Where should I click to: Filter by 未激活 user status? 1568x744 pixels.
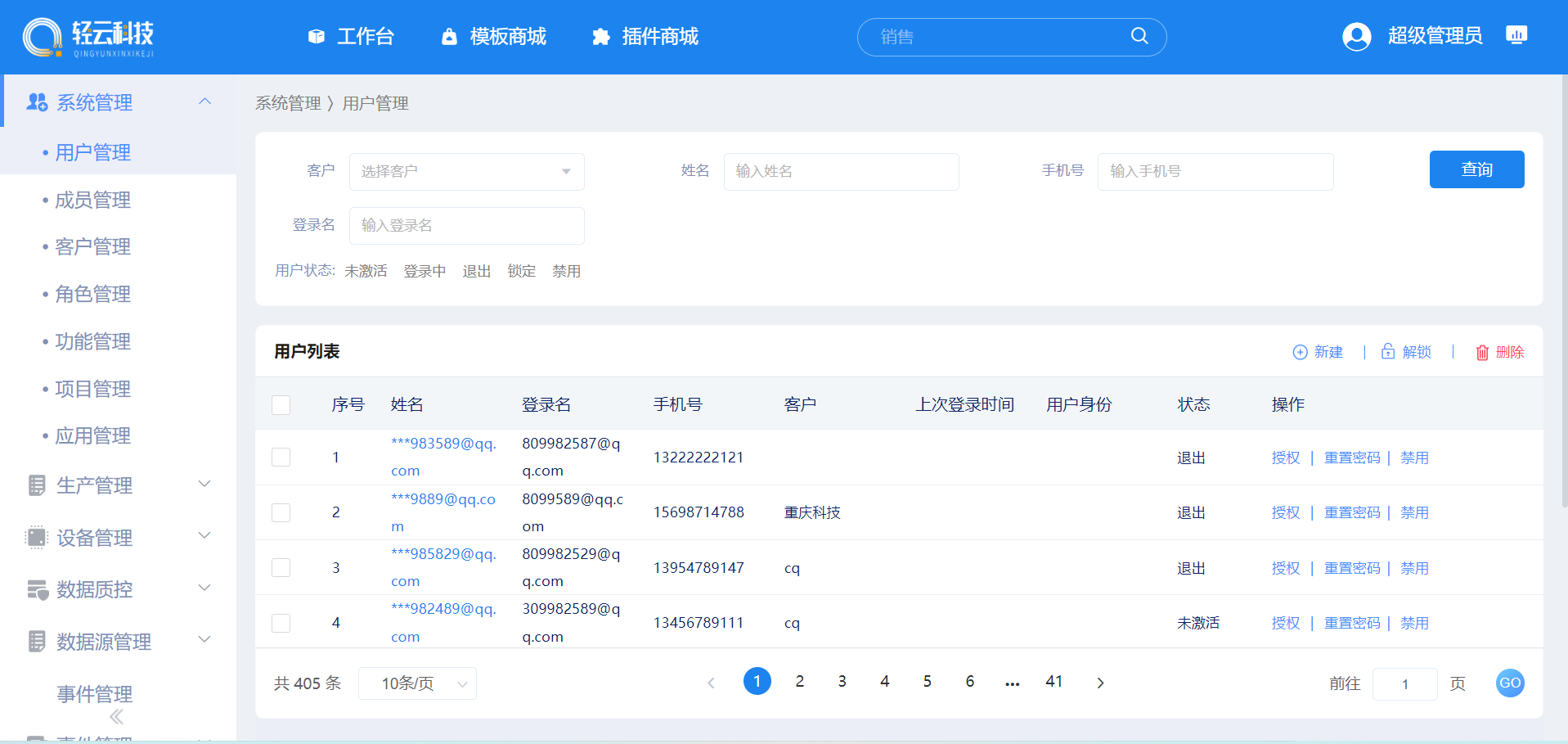click(366, 271)
